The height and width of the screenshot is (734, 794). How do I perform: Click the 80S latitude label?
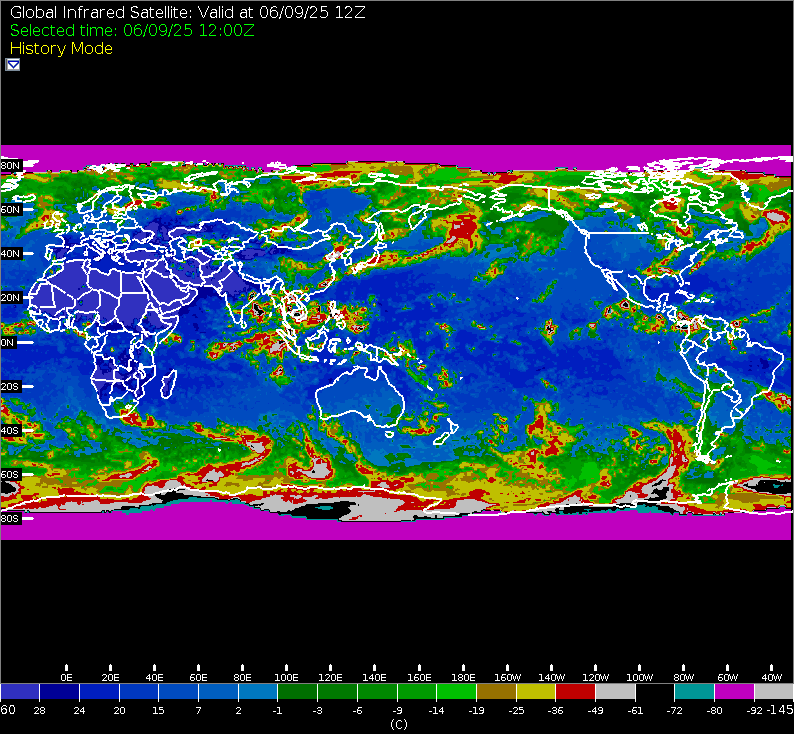[x=10, y=518]
